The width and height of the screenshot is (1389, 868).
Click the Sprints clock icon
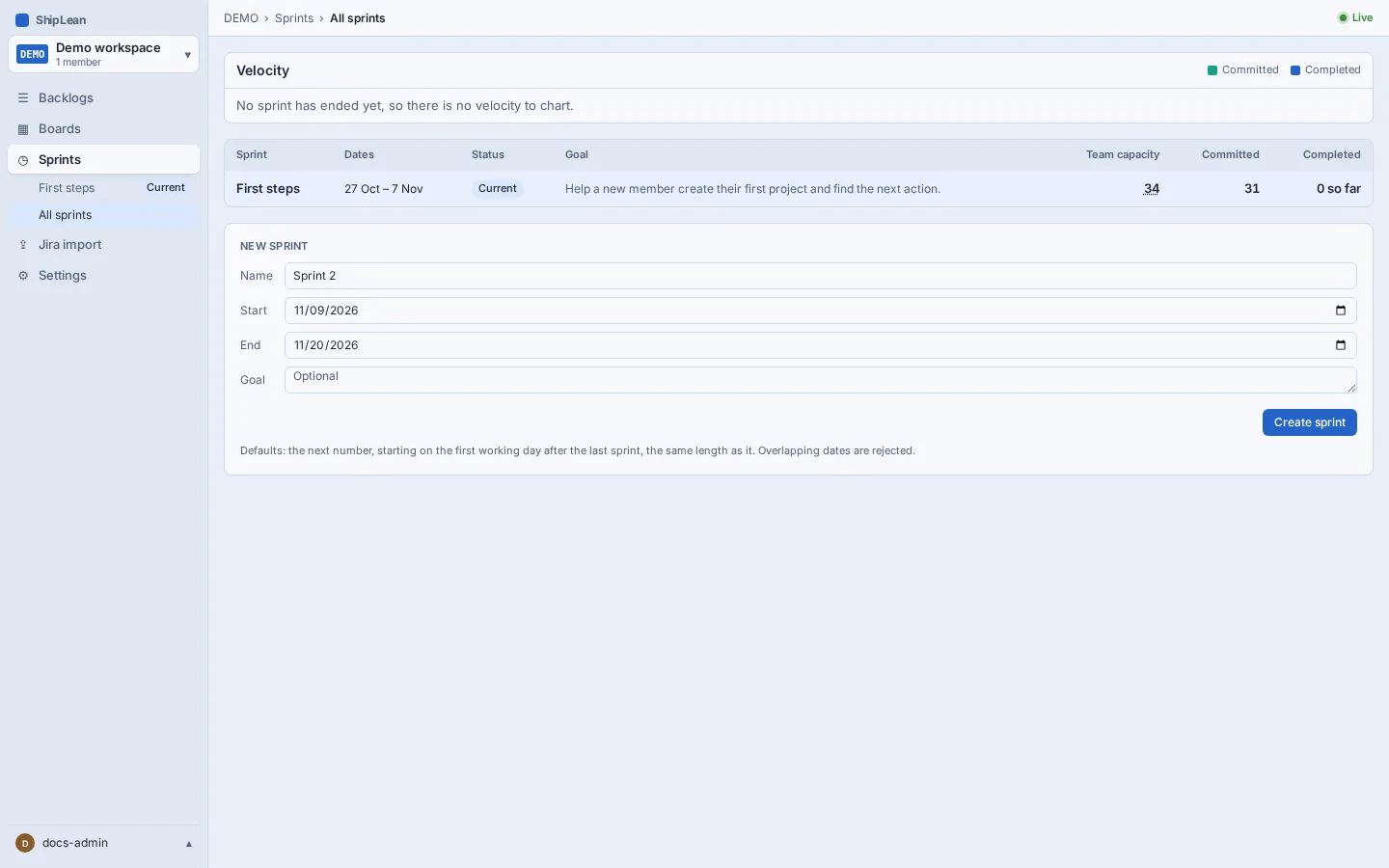23,160
